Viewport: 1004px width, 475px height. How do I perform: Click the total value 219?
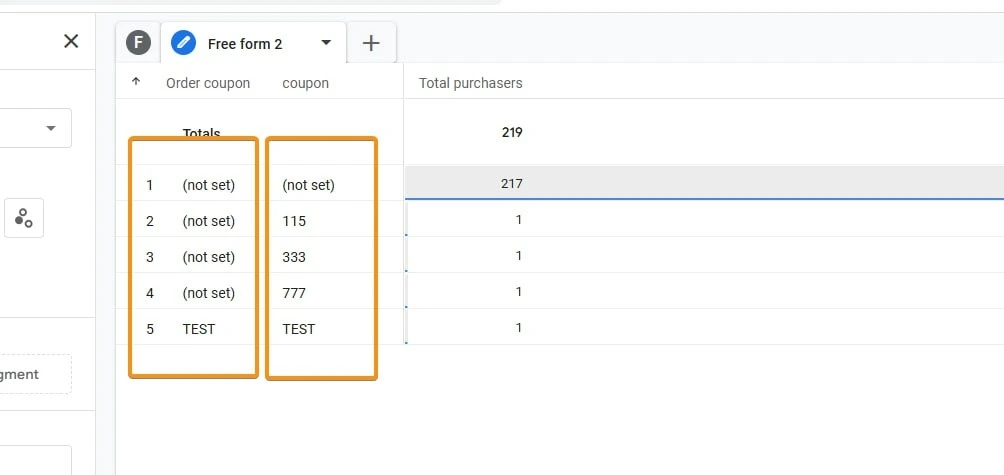coord(511,132)
